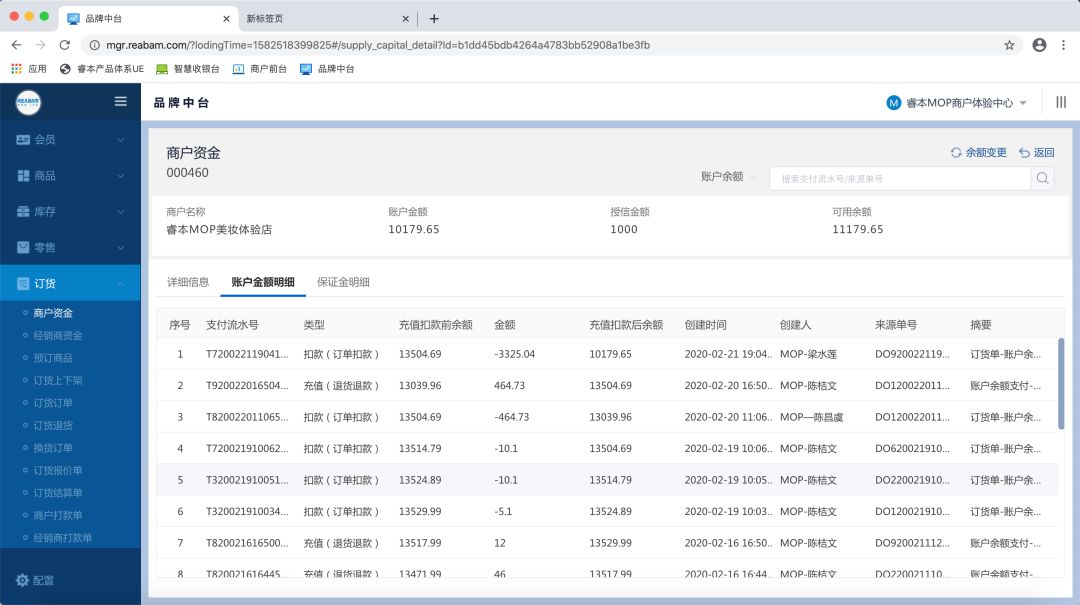Screen dimensions: 1080x605
Task: Open the 账户余额 dropdown
Action: click(729, 176)
